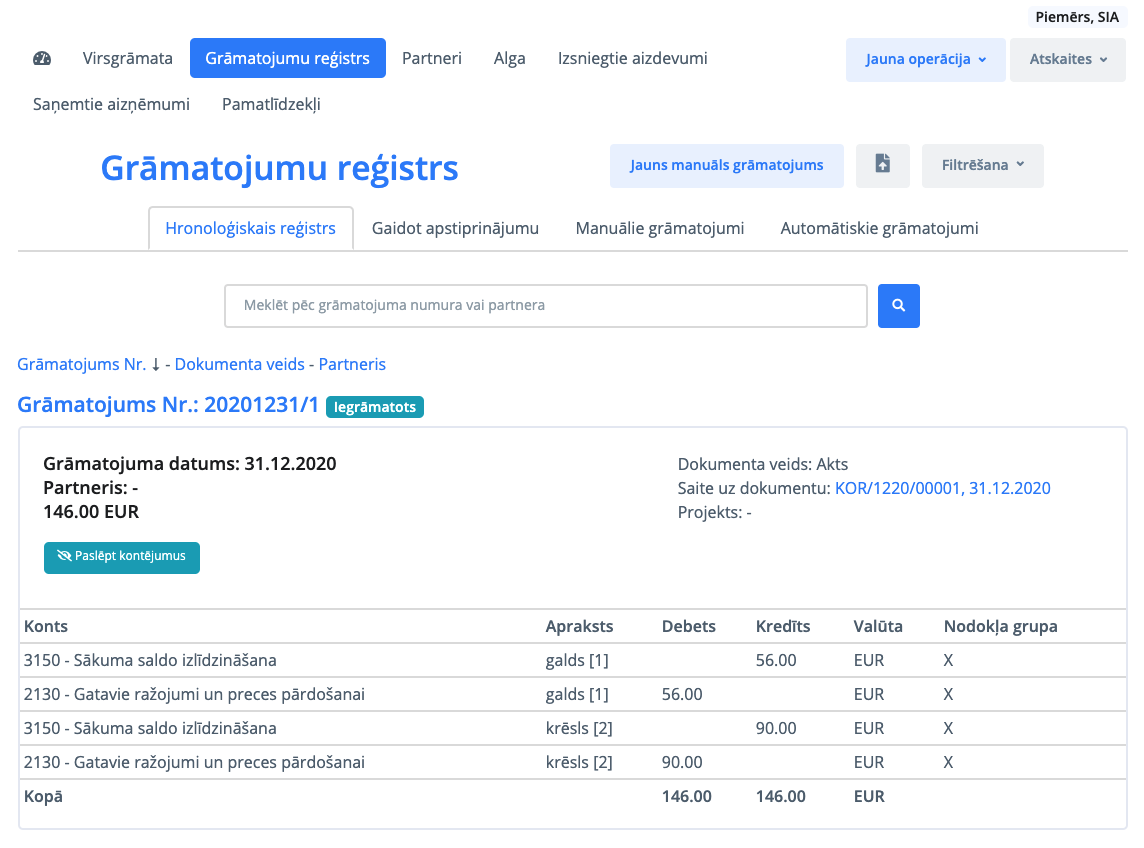Open document link KOR/1220/00001
The width and height of the screenshot is (1144, 848).
click(942, 488)
